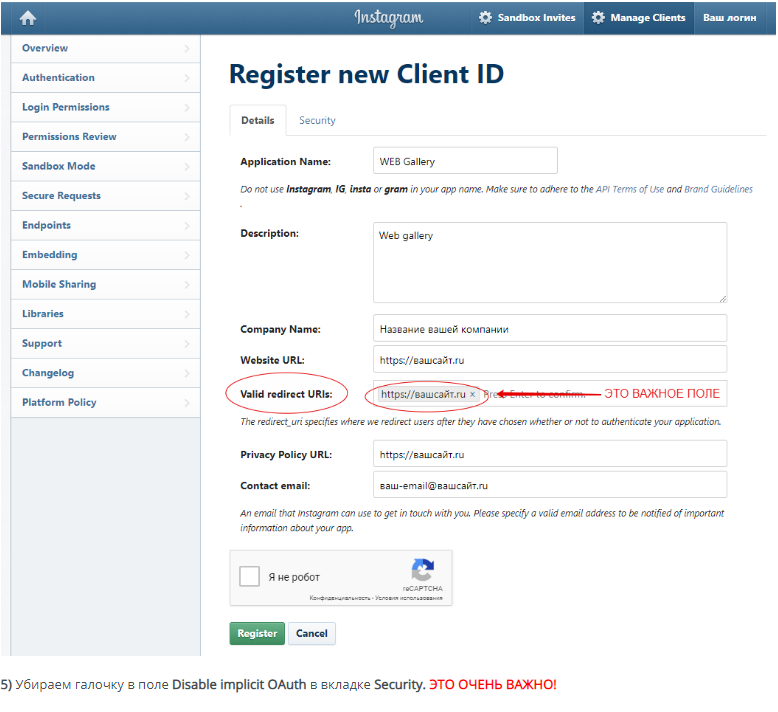
Task: Go to home via the house icon
Action: point(28,18)
